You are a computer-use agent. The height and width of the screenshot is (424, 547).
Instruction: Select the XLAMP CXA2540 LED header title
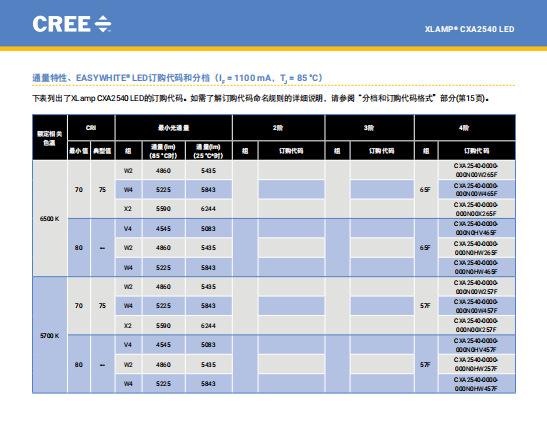point(469,29)
